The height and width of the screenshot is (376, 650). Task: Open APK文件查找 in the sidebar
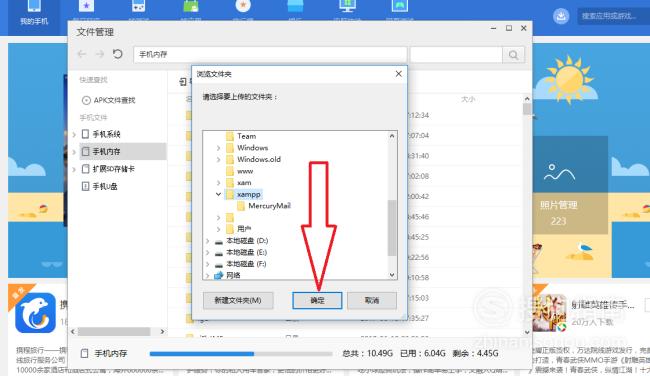(109, 100)
